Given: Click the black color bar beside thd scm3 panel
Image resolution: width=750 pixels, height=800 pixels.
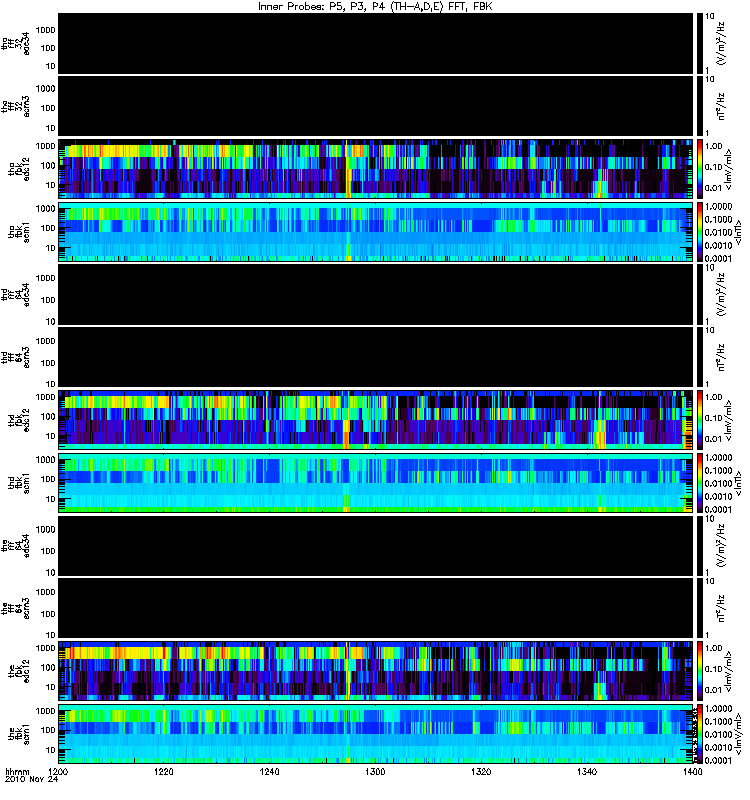Looking at the screenshot, I should pyautogui.click(x=699, y=357).
